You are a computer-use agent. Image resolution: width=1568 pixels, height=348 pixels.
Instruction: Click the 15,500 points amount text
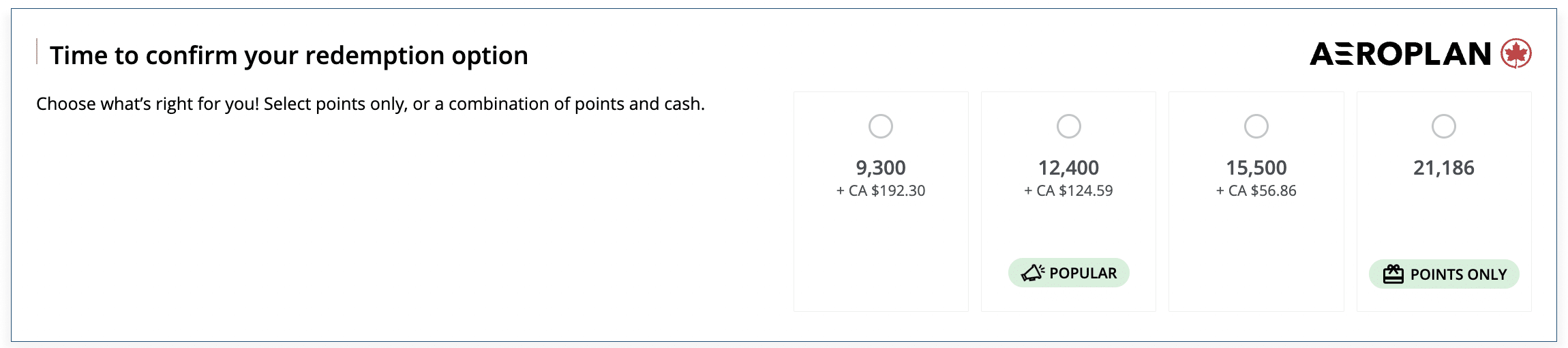(x=1256, y=168)
